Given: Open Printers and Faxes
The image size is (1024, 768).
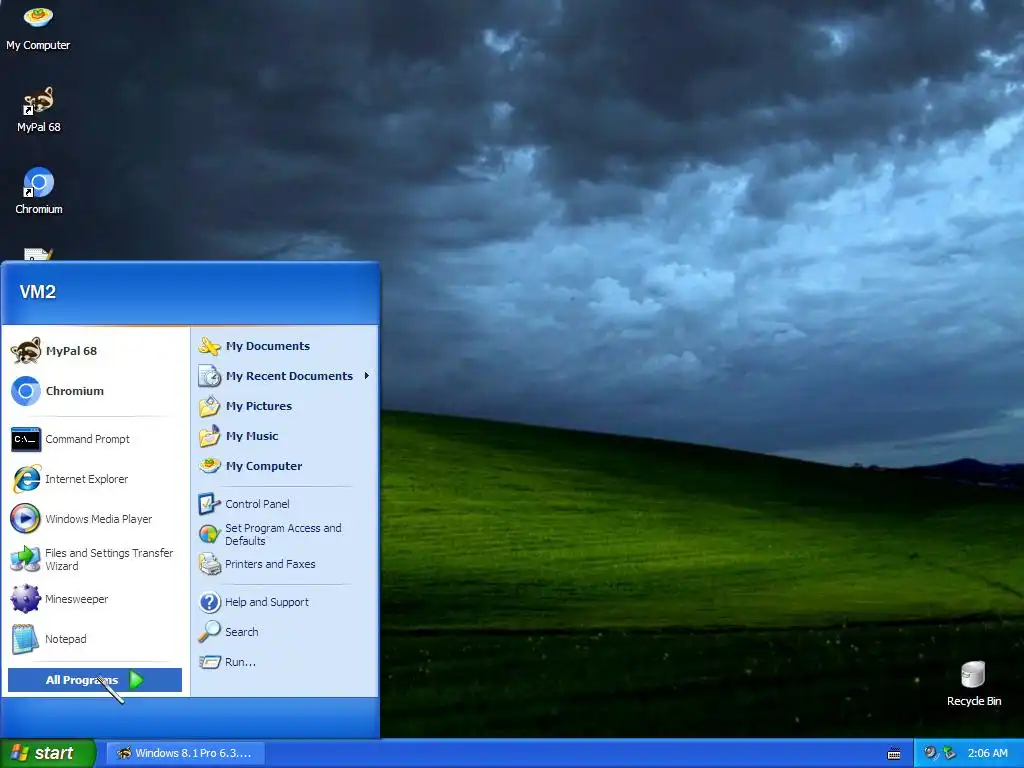Looking at the screenshot, I should [x=285, y=564].
